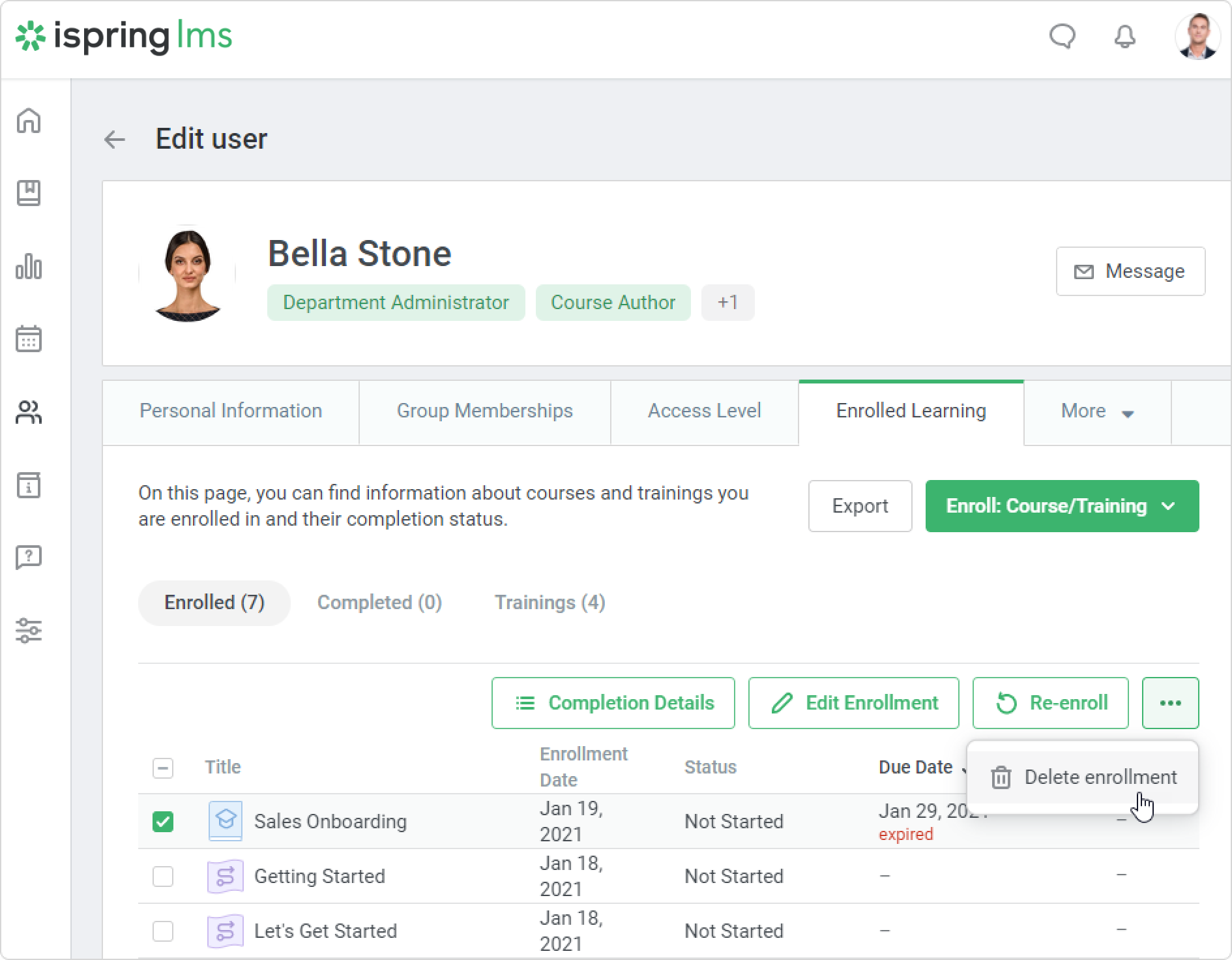Toggle the three-dots more actions menu

[x=1170, y=702]
